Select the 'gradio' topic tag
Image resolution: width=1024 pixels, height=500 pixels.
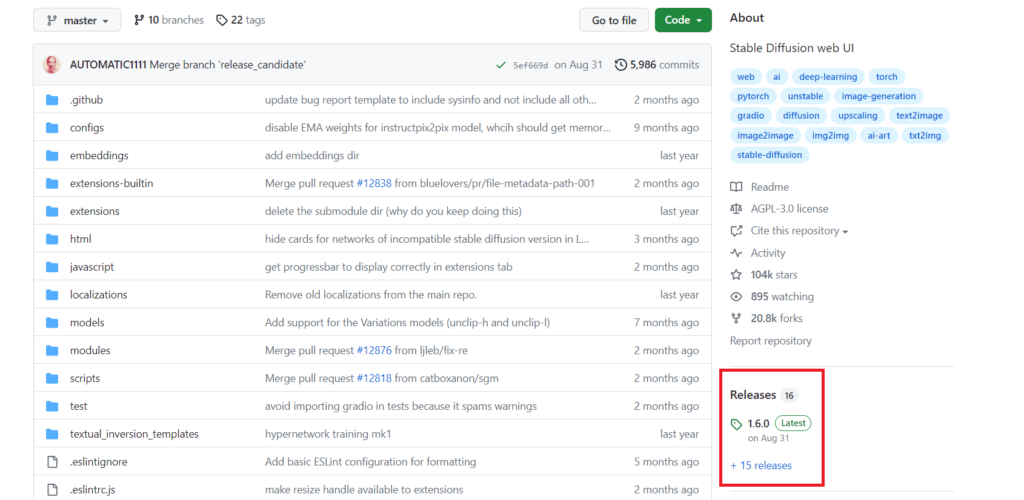click(750, 116)
